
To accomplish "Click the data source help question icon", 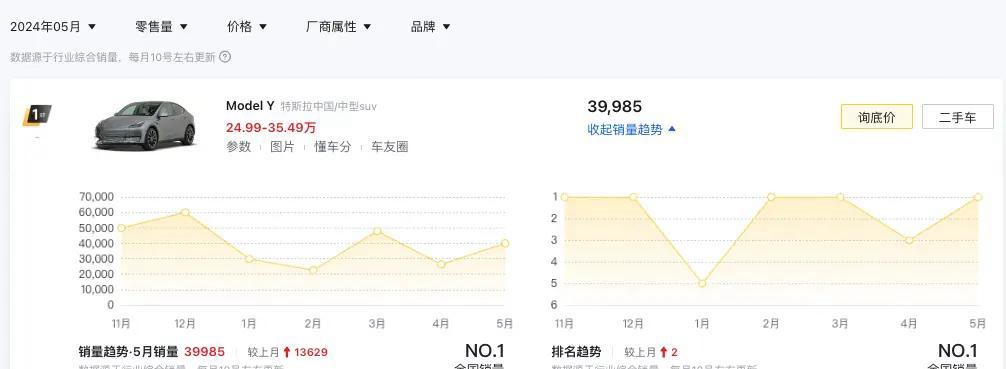I will tap(225, 56).
